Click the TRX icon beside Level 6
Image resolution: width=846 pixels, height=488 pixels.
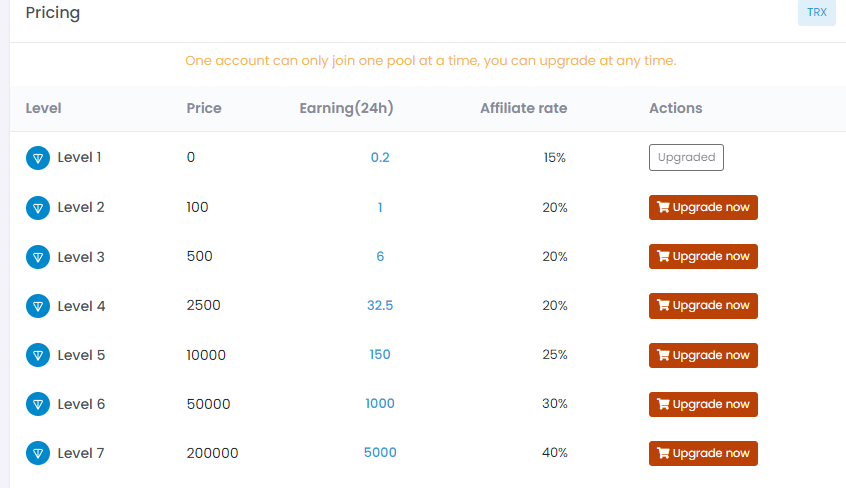(x=38, y=404)
